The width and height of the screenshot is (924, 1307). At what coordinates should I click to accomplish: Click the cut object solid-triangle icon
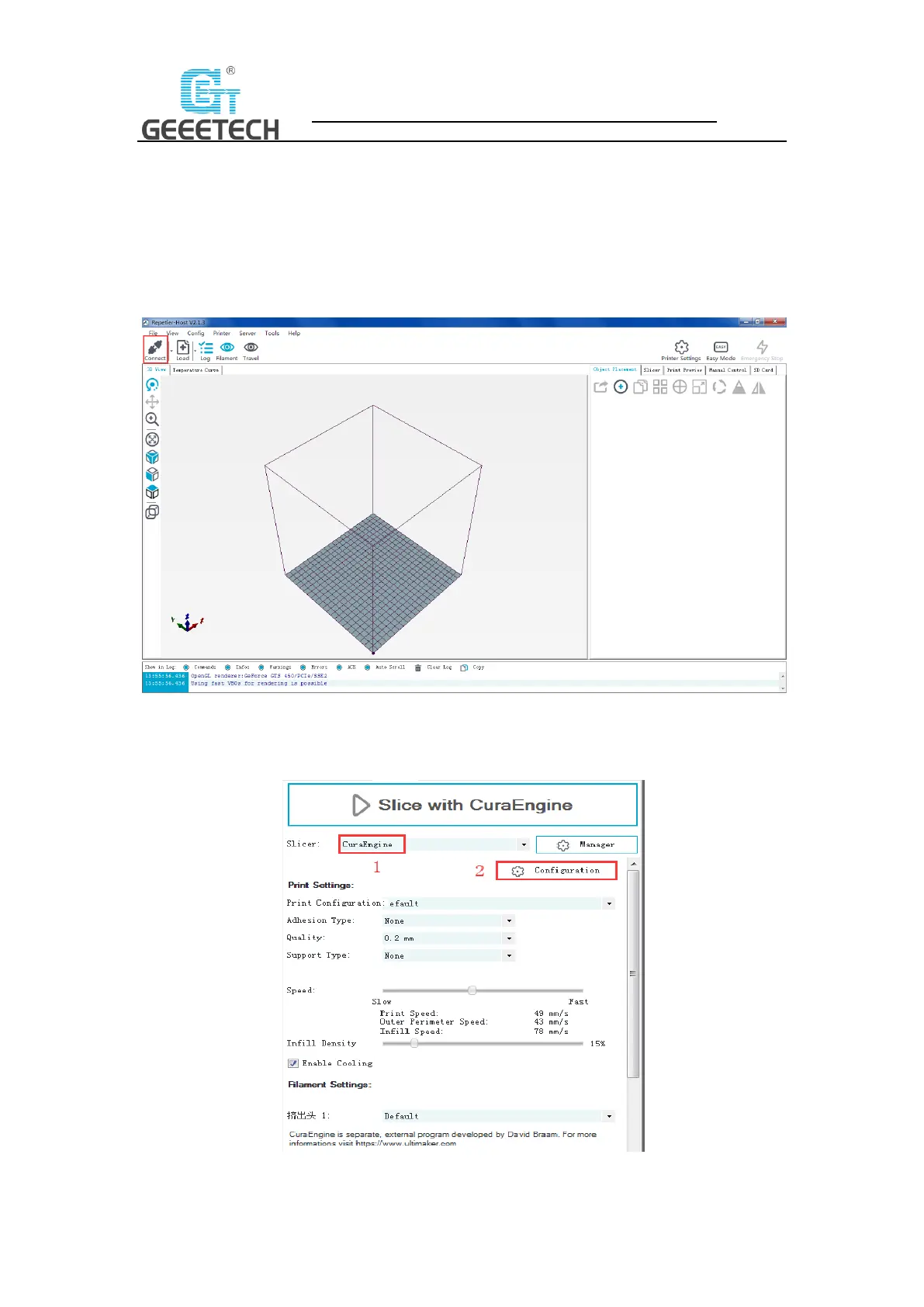(739, 387)
